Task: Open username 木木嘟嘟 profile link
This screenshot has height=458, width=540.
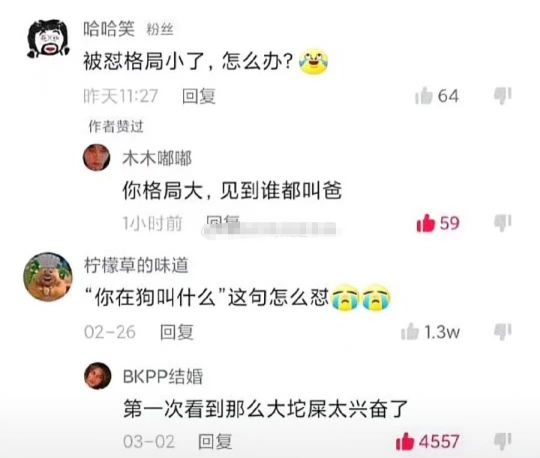Action: click(157, 158)
